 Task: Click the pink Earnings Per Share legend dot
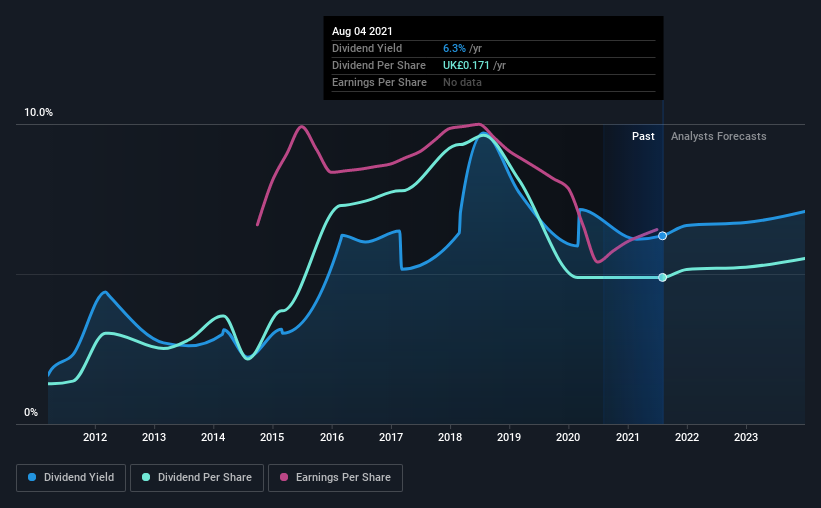point(284,477)
